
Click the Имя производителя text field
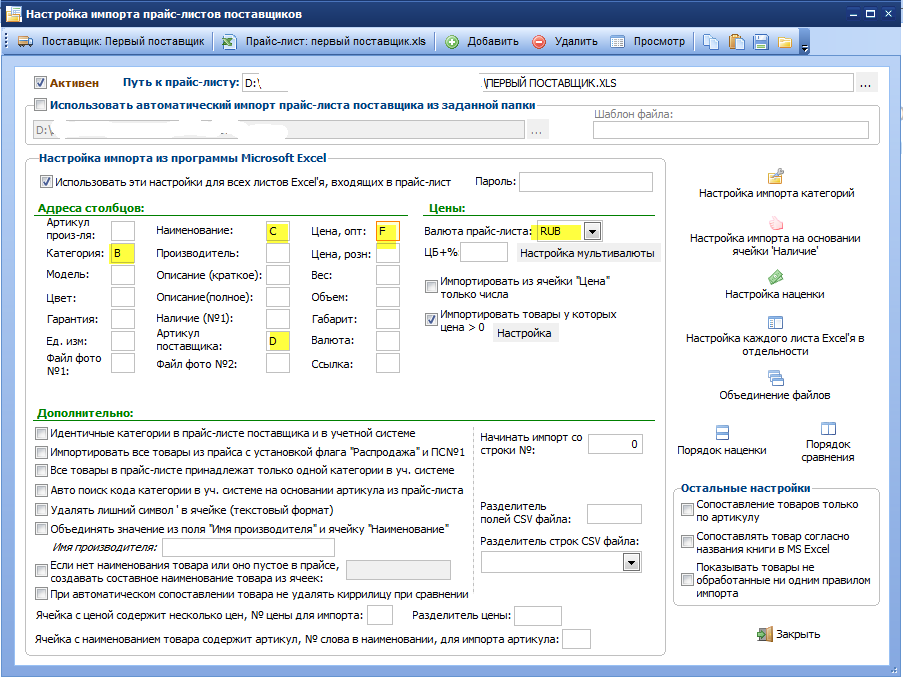(x=248, y=547)
